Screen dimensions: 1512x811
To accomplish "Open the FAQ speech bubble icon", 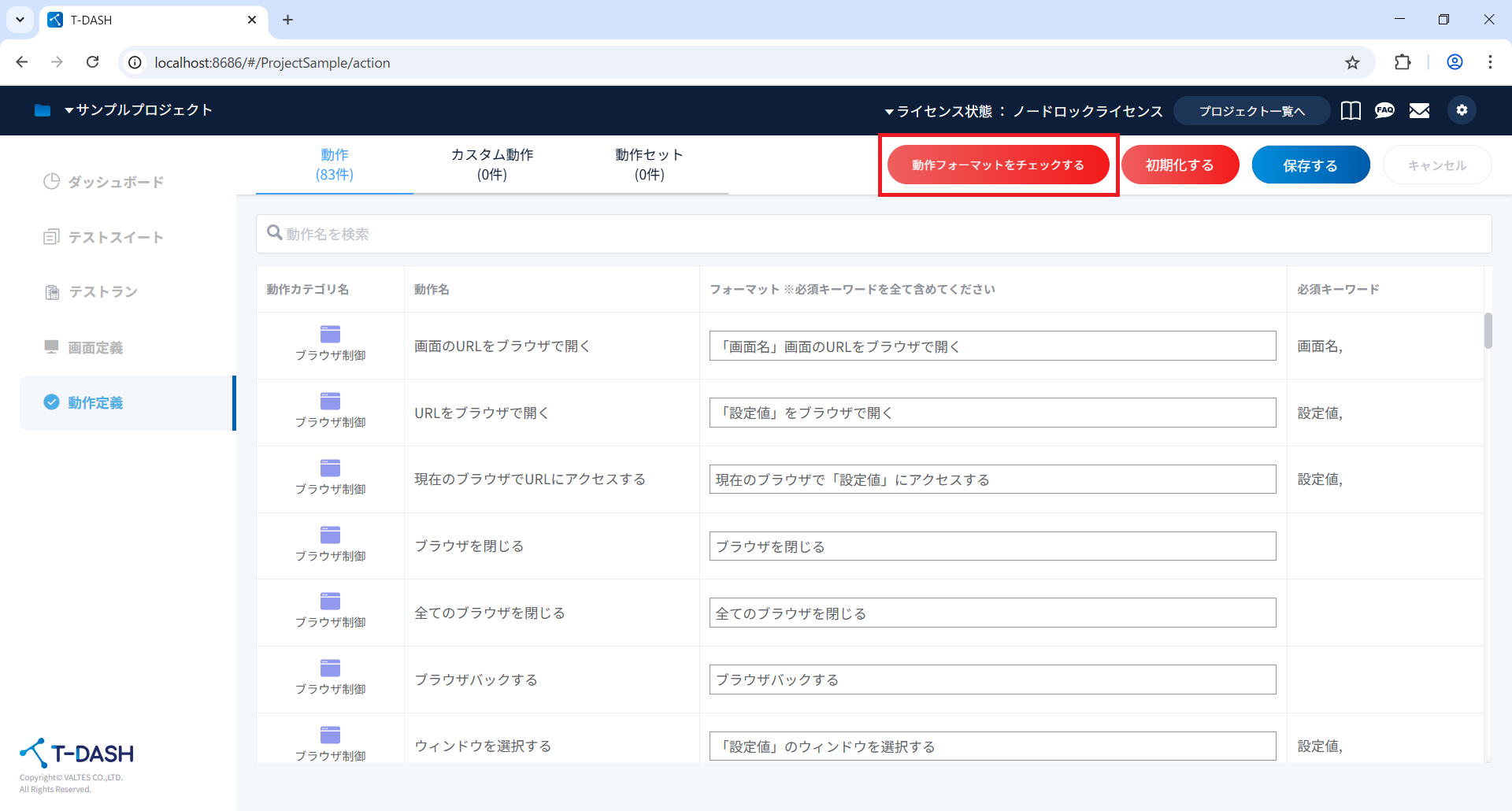I will coord(1384,111).
